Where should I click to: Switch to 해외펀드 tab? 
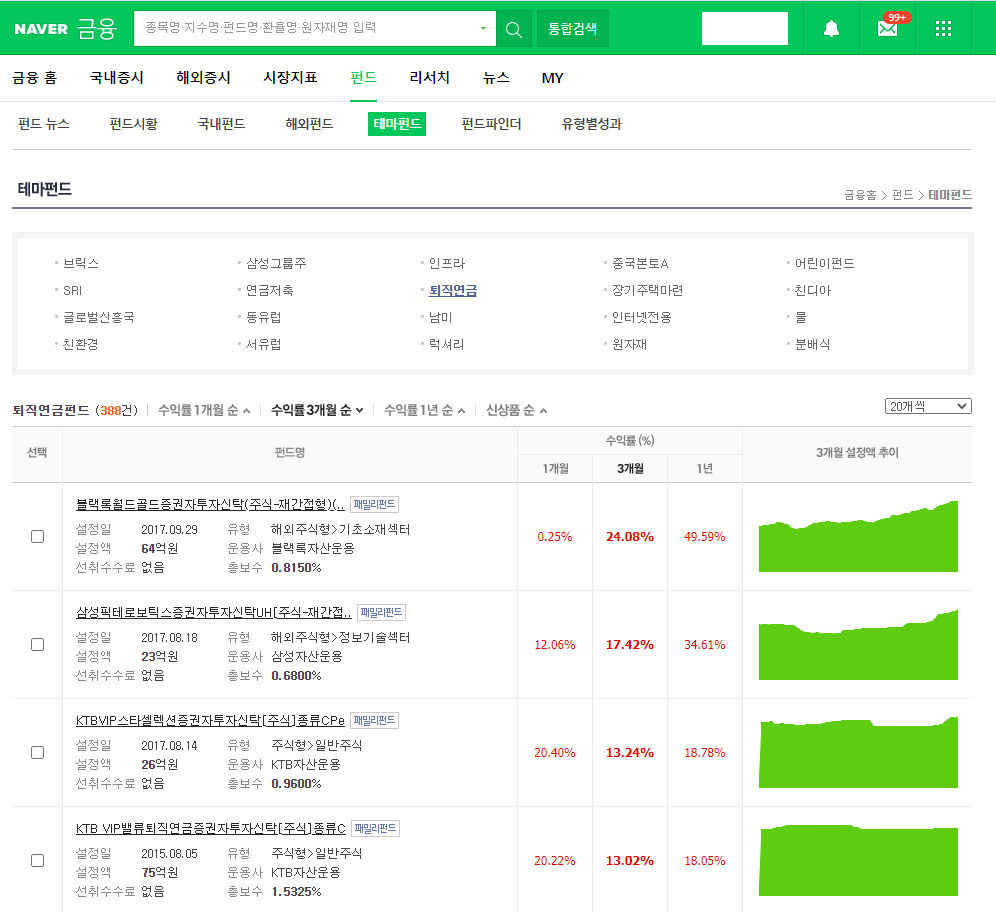[309, 124]
